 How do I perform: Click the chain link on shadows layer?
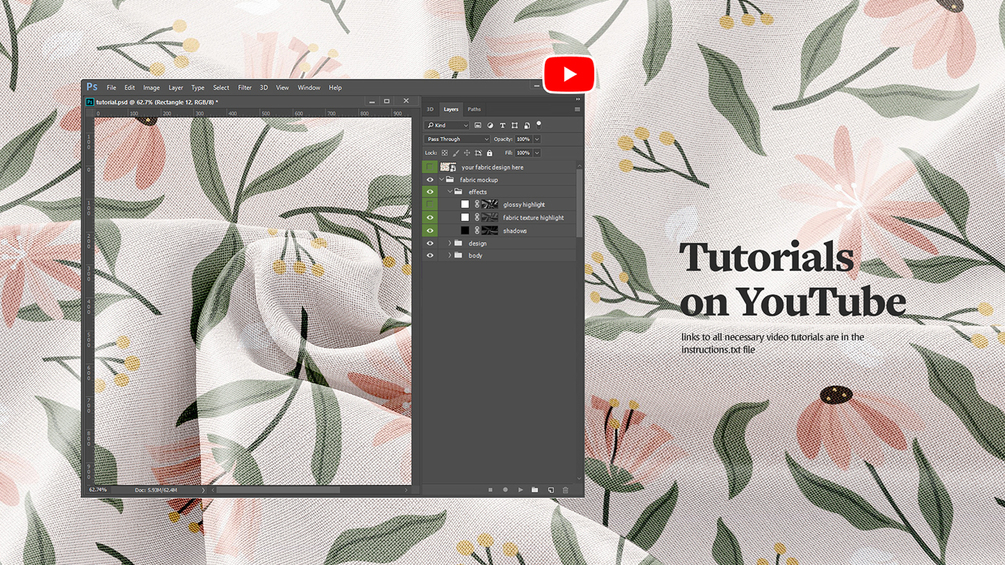click(477, 231)
